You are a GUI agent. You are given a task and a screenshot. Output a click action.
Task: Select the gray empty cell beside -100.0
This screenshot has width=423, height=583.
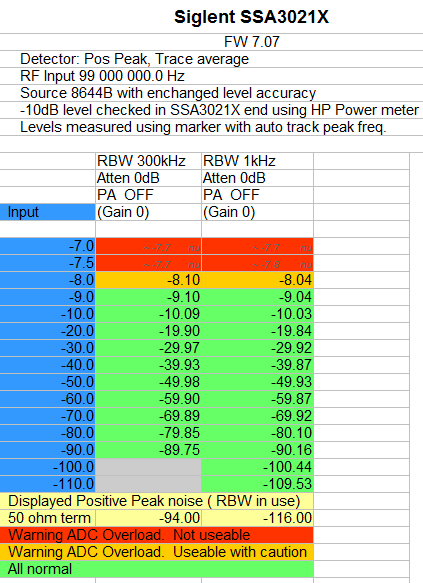[149, 467]
